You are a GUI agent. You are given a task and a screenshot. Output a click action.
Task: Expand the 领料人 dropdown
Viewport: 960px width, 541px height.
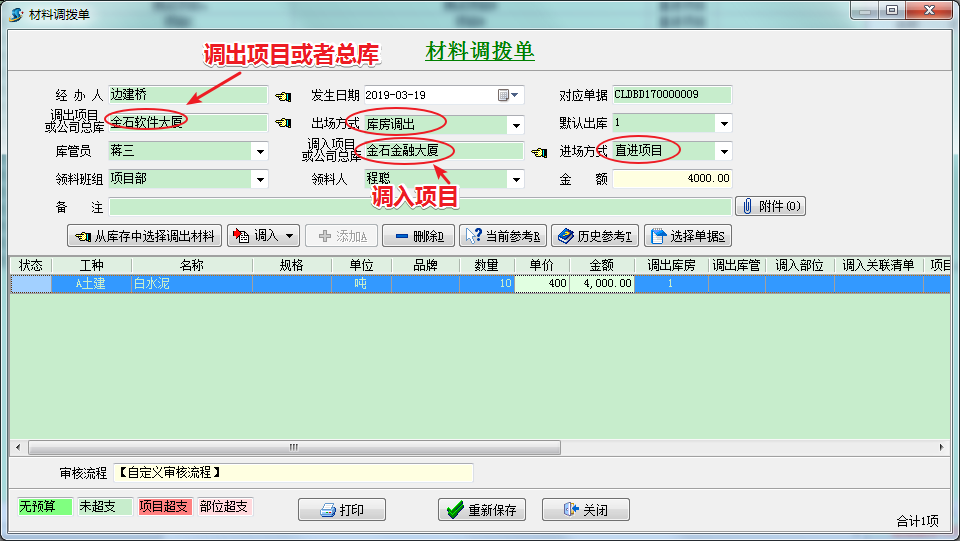(516, 179)
